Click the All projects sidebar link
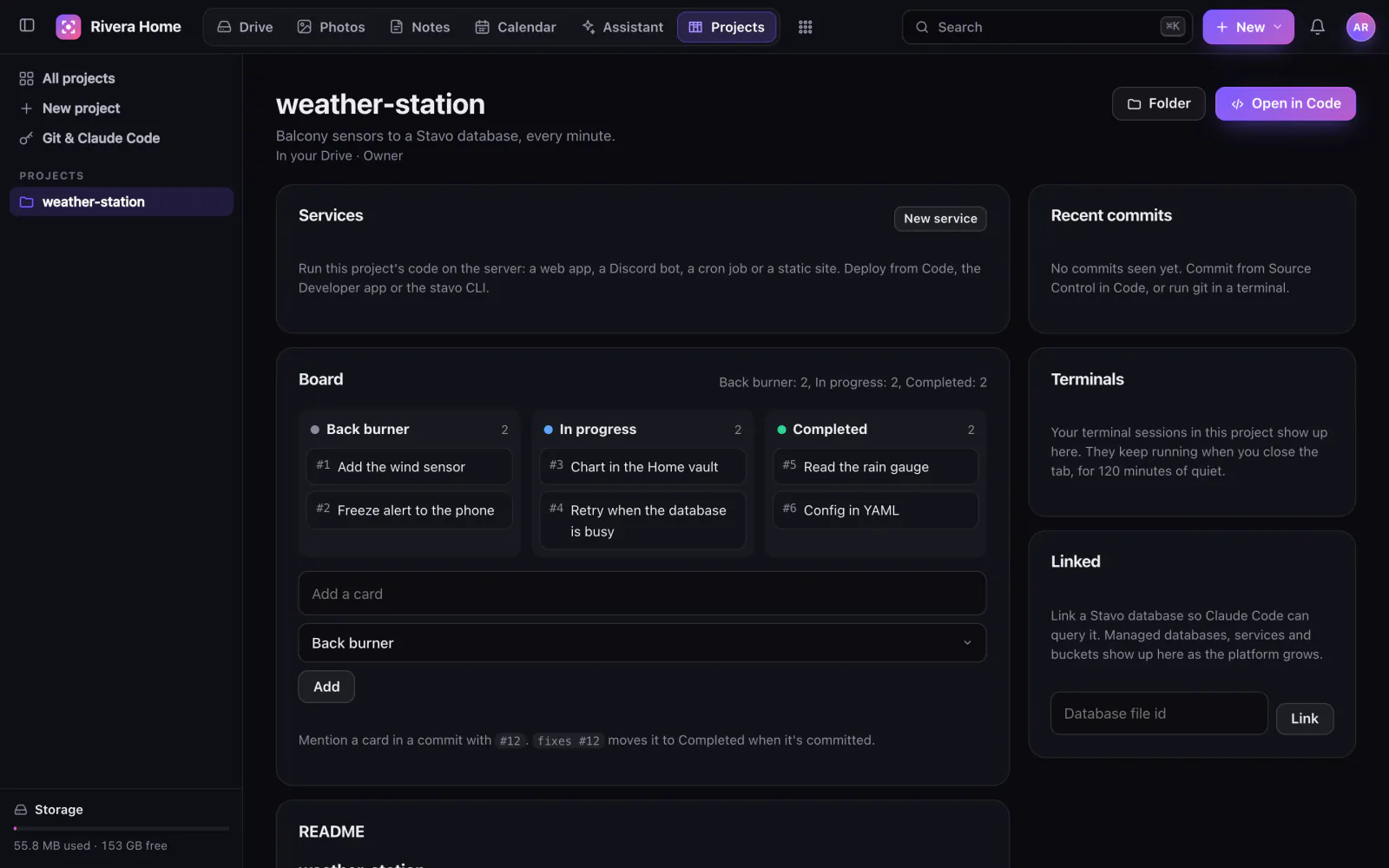Screen dimensions: 1389x868 122,78
